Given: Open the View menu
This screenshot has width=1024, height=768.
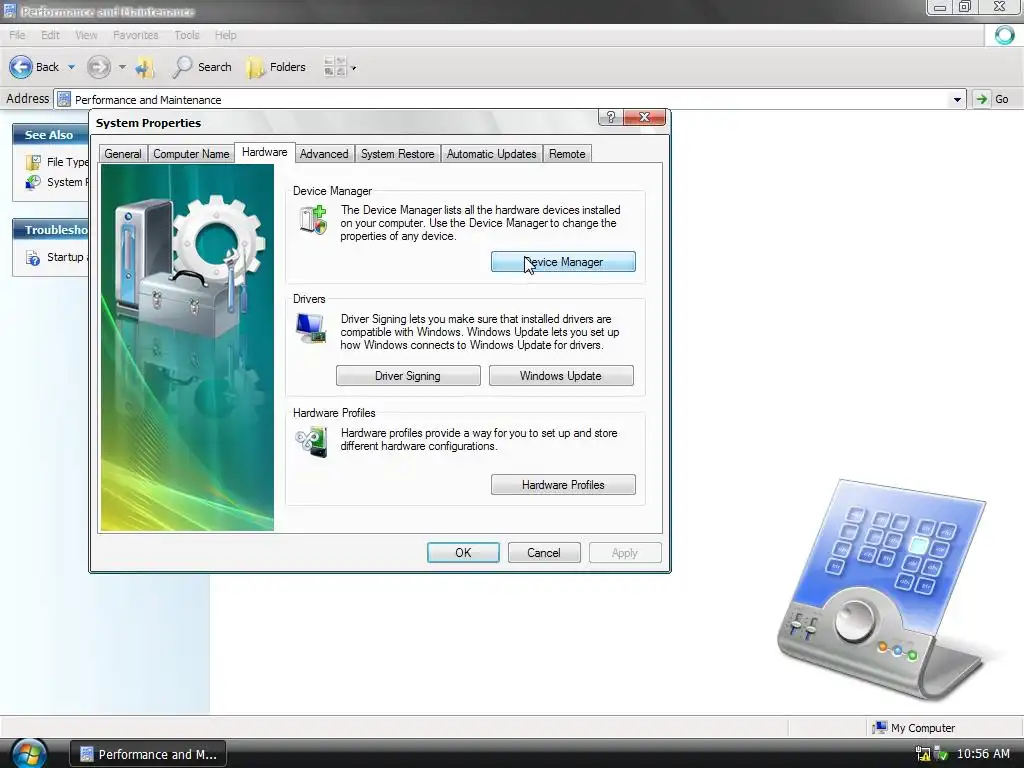Looking at the screenshot, I should [86, 35].
